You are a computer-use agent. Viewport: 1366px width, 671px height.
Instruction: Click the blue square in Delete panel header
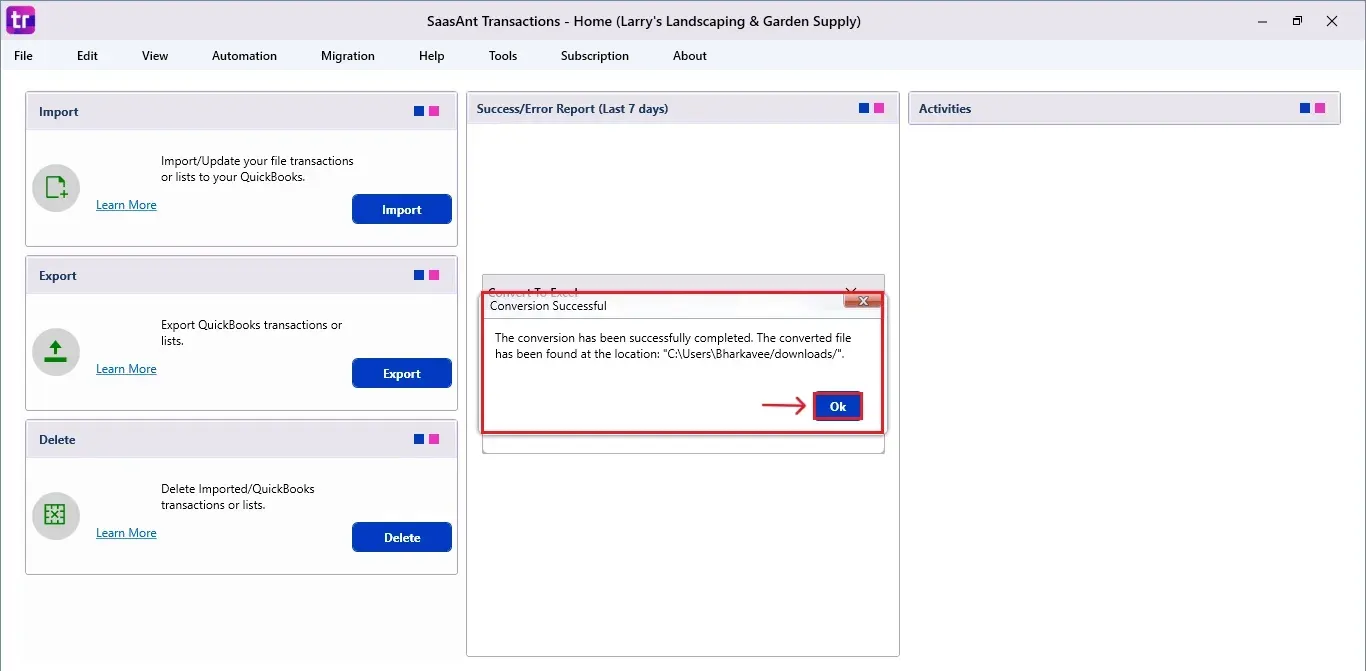(x=419, y=439)
